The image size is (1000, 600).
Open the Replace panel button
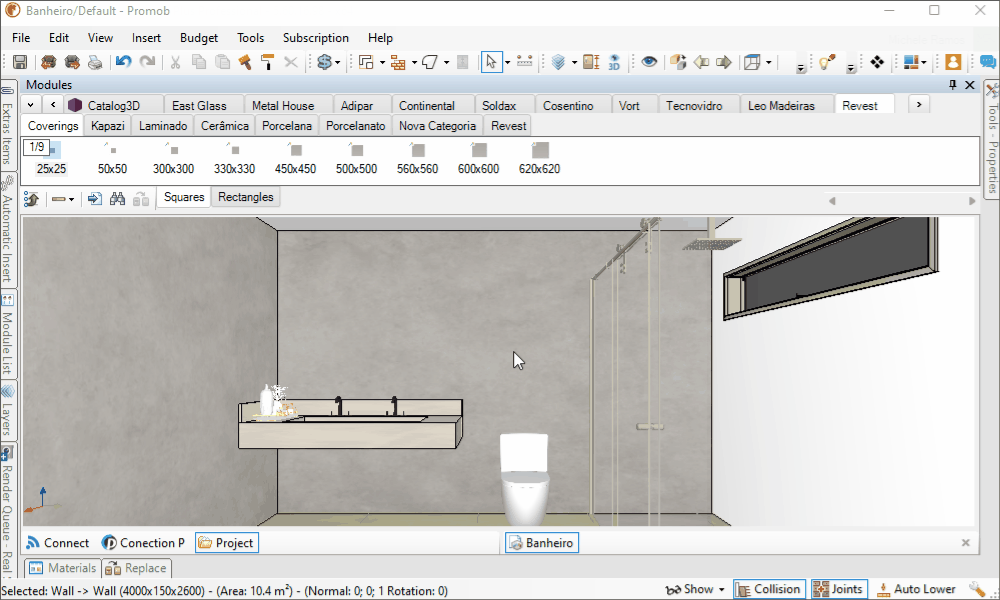pos(136,568)
